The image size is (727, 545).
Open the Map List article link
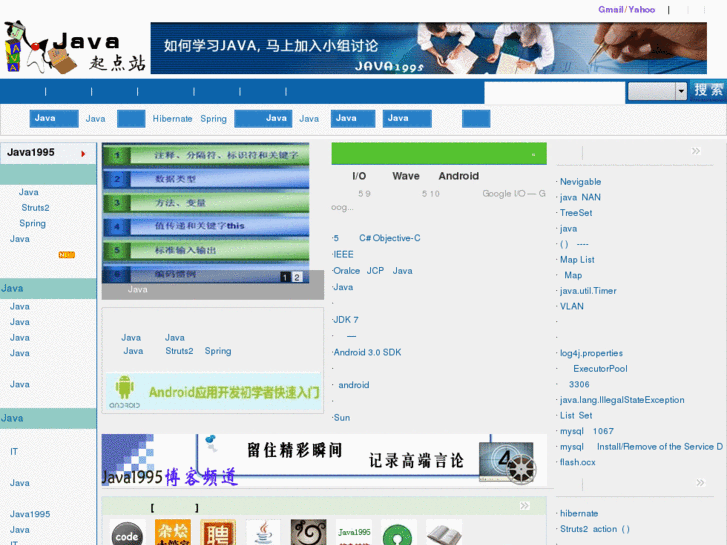pos(577,260)
